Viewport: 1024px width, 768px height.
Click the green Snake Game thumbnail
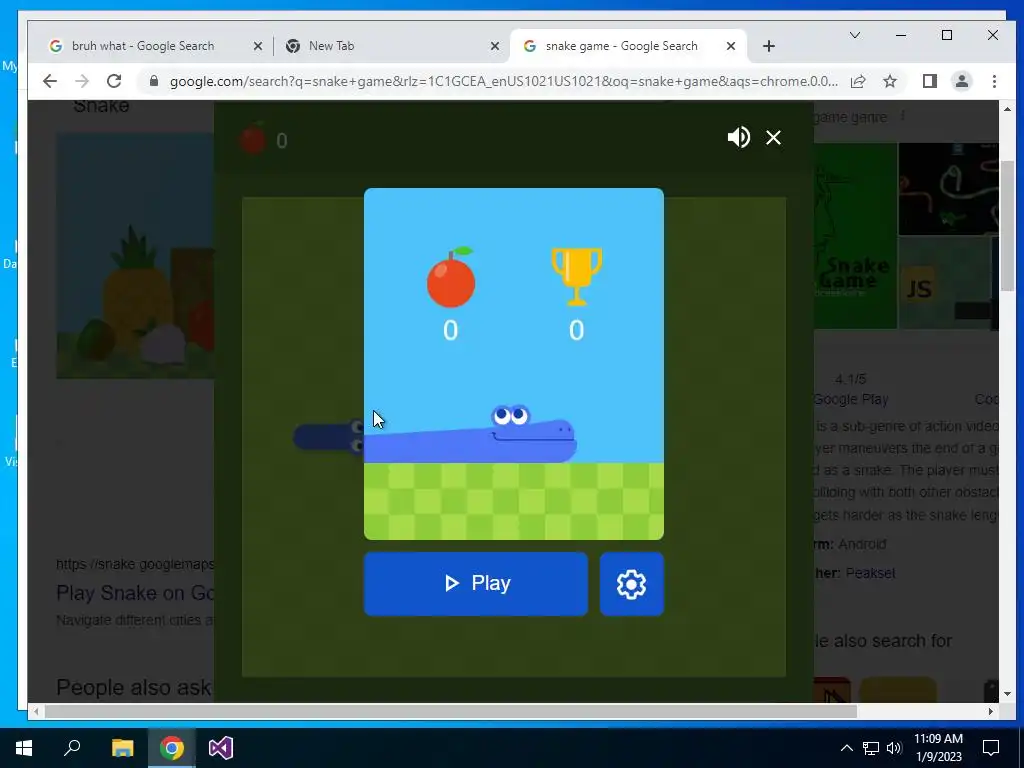[x=855, y=235]
